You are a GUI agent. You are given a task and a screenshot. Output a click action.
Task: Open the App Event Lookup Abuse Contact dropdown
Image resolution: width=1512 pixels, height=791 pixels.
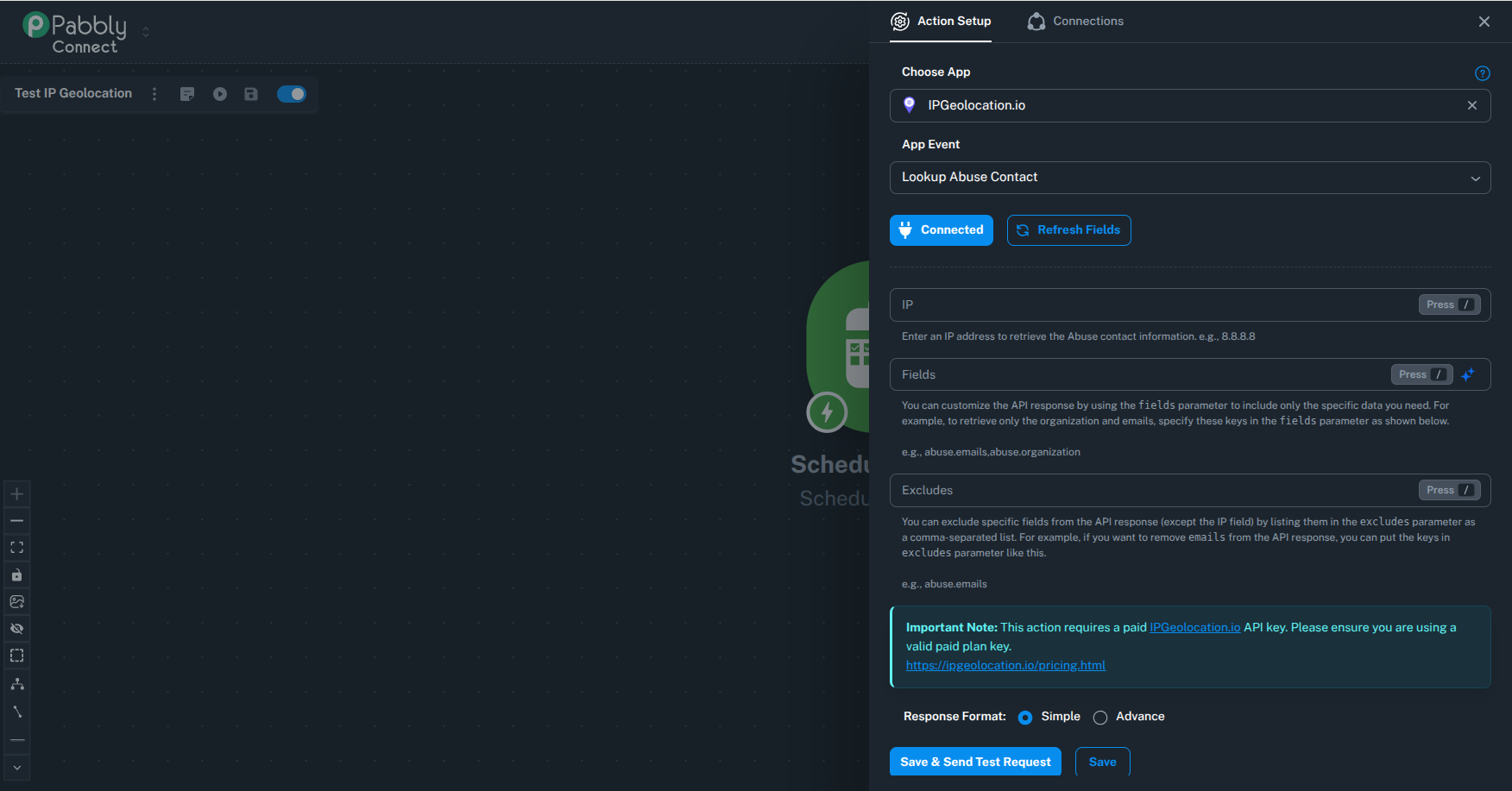coord(1190,178)
